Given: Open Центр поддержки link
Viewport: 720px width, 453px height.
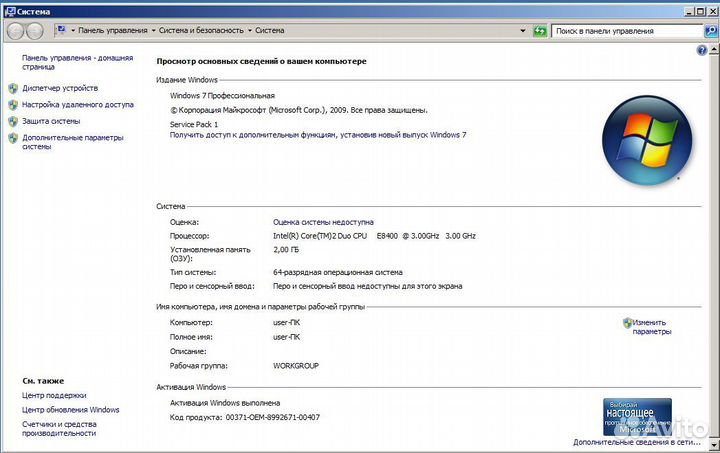Looking at the screenshot, I should [54, 395].
